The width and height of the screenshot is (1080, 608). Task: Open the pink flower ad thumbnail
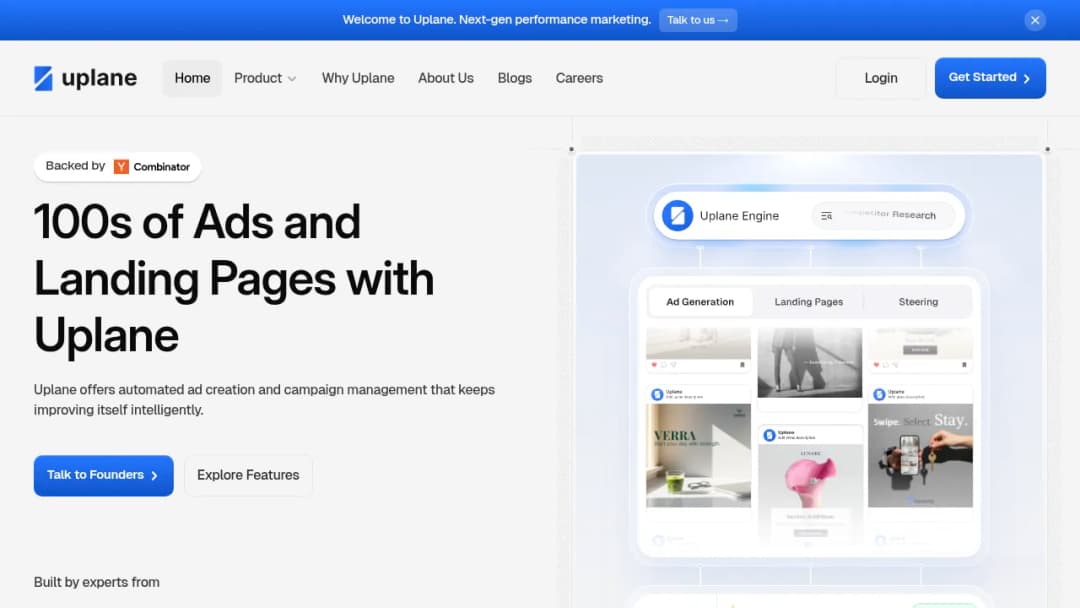click(x=810, y=492)
